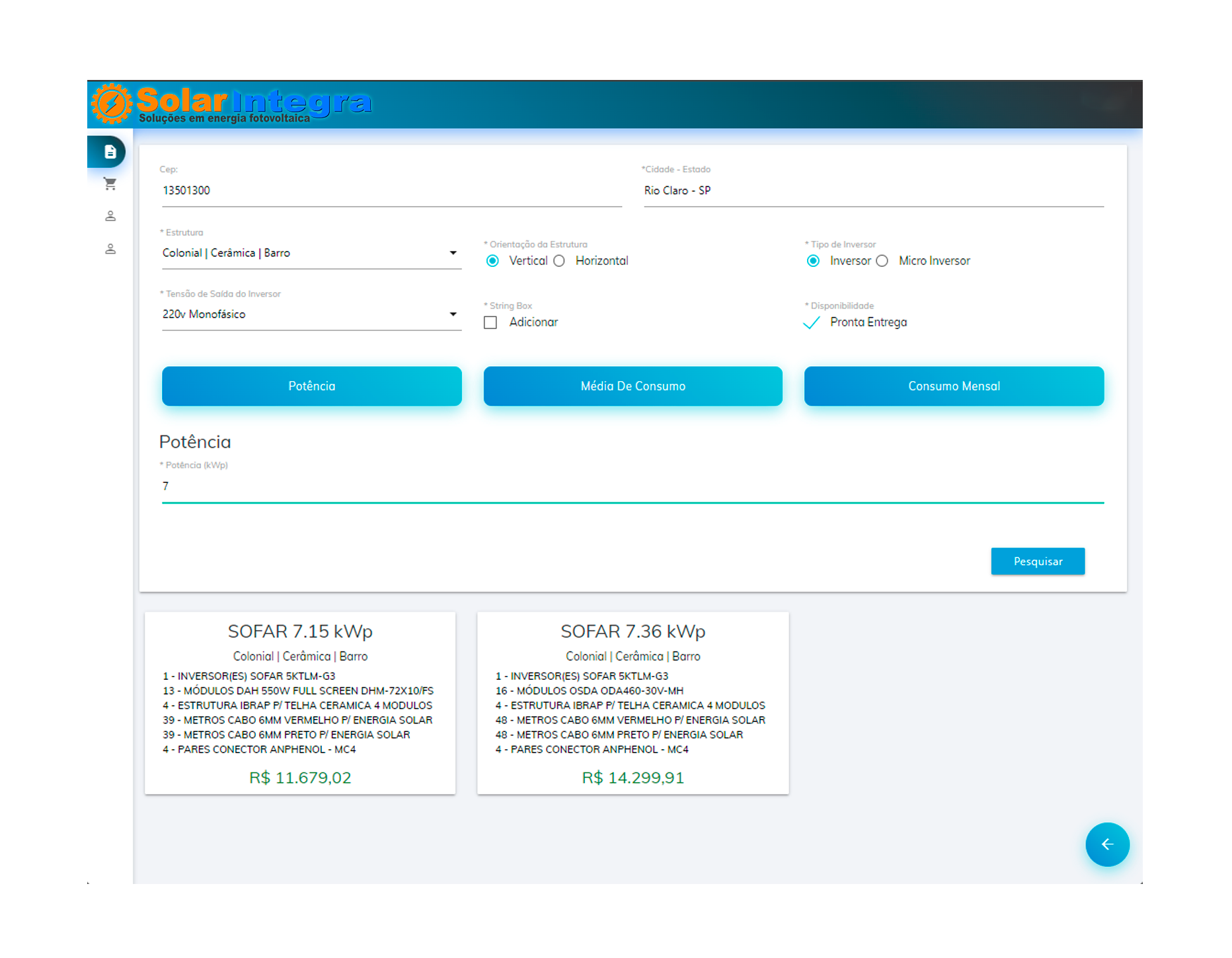Expand the Estrutura dropdown

pyautogui.click(x=311, y=253)
